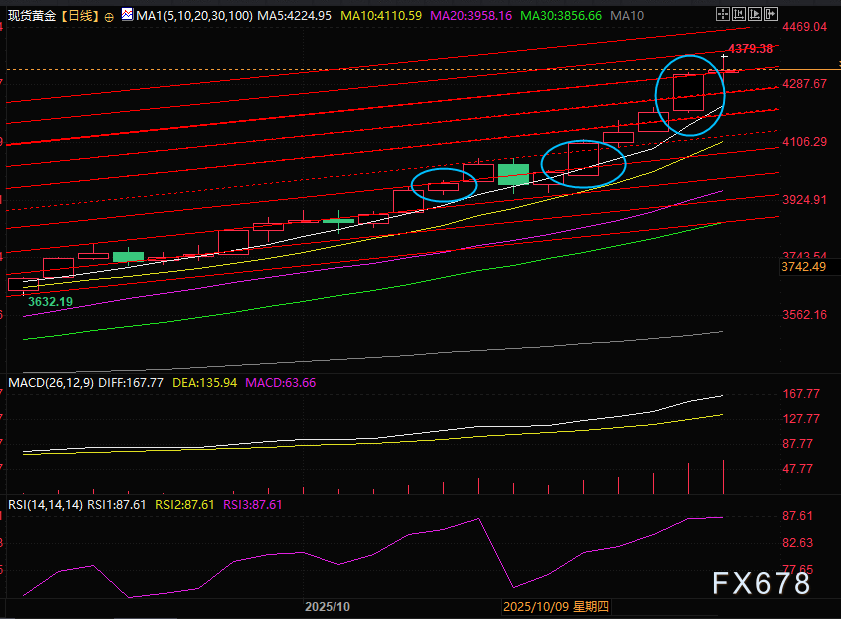Click the dotted crosshair icon in top-right toolbar
The image size is (841, 619).
724,16
